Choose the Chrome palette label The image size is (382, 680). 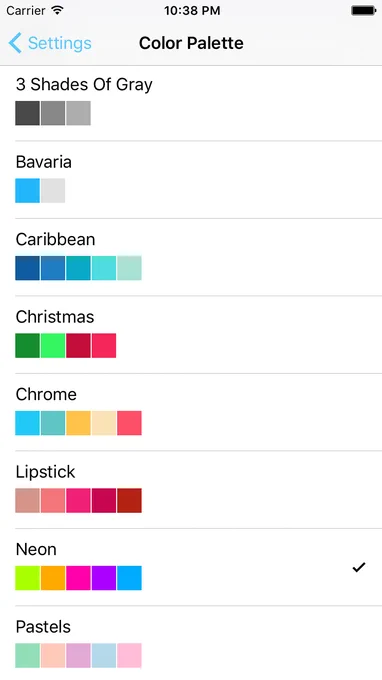[46, 394]
